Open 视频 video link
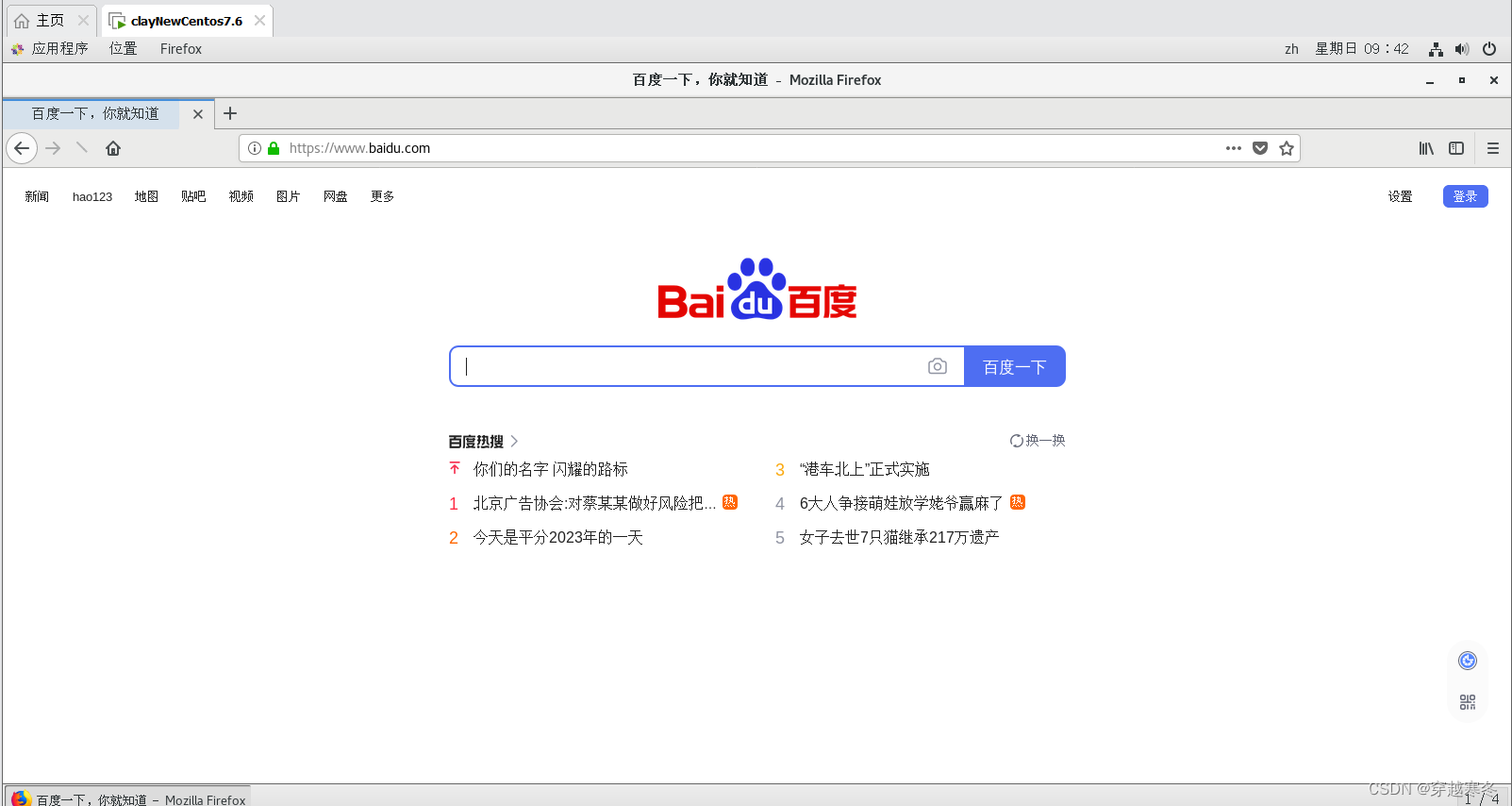The height and width of the screenshot is (806, 1512). tap(241, 196)
